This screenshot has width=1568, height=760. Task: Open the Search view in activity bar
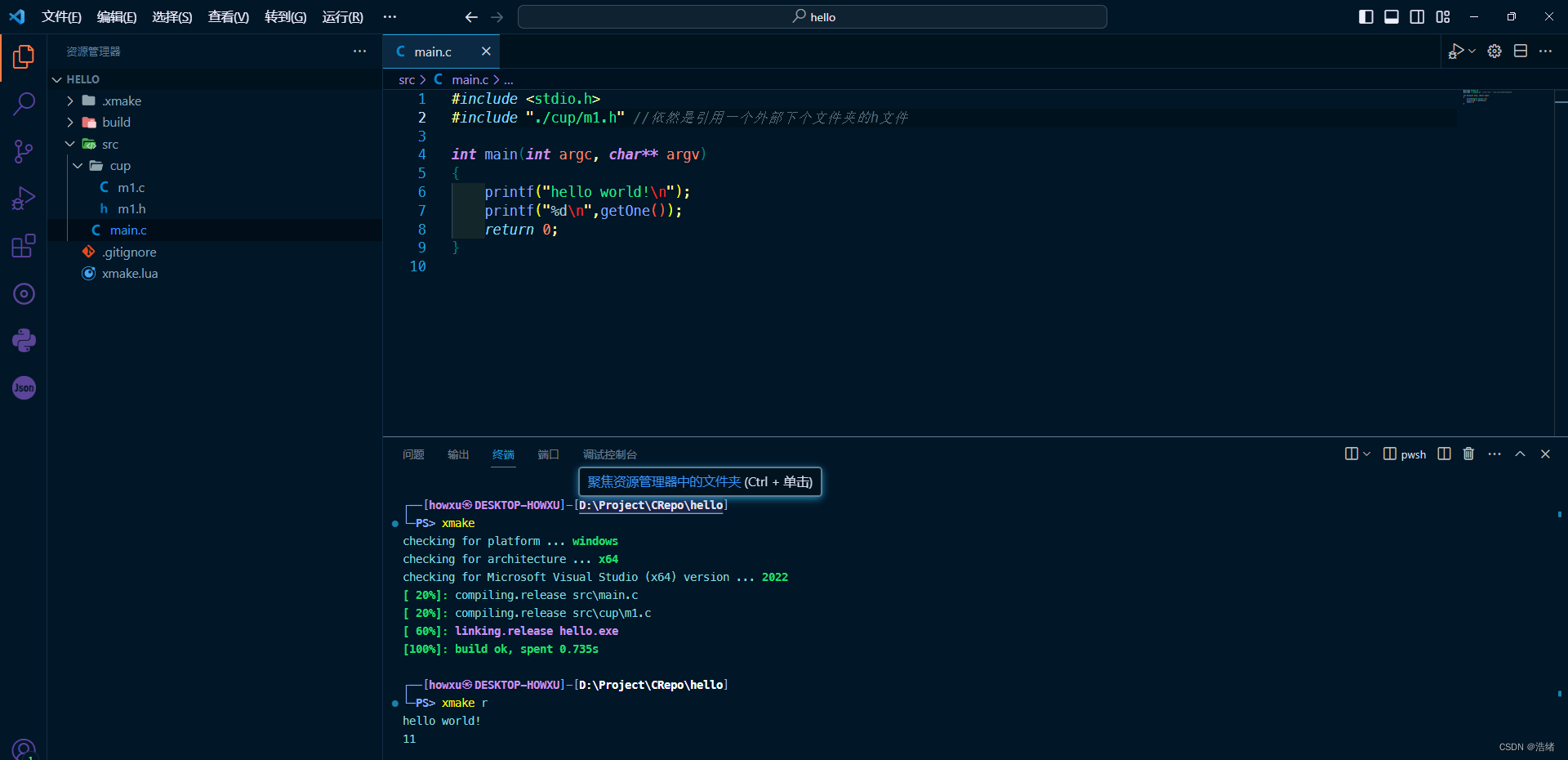coord(24,104)
